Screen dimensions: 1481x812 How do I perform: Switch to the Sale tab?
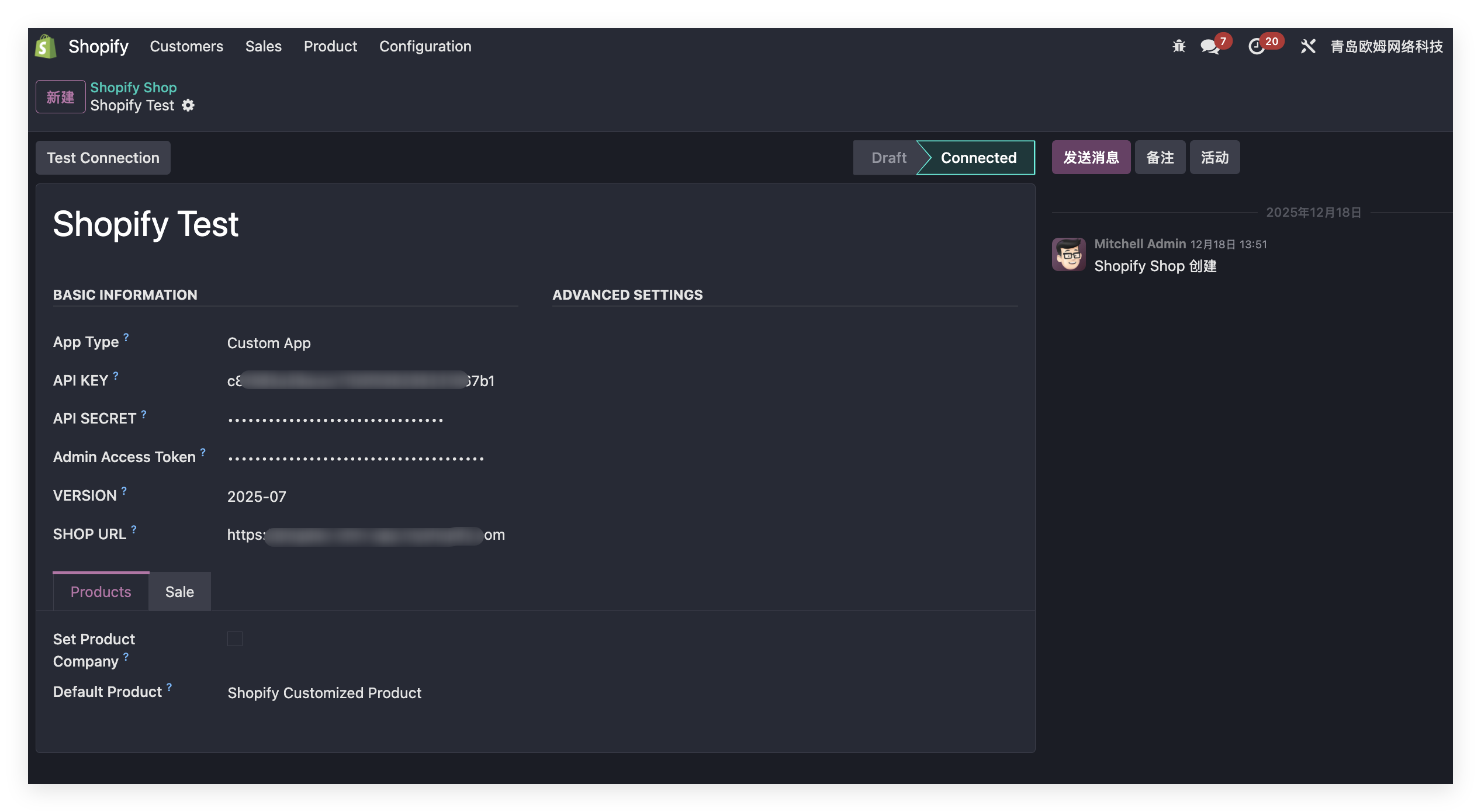tap(179, 591)
